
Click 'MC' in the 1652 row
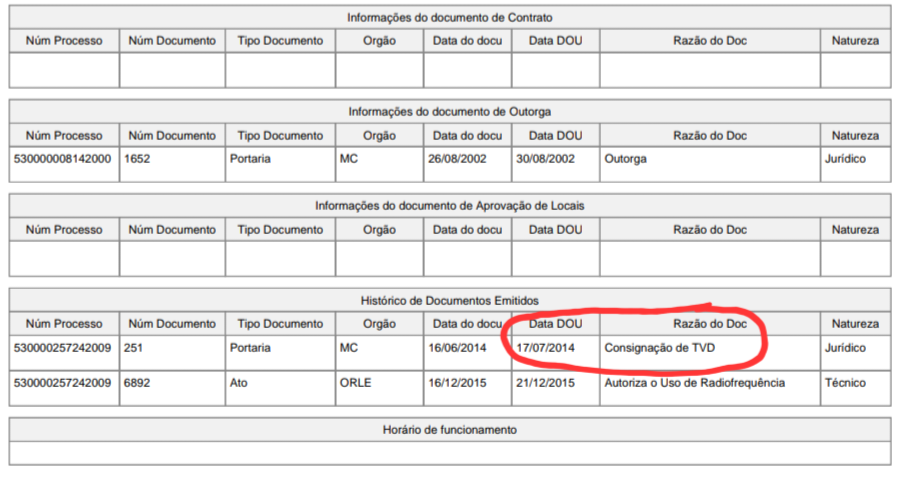tap(349, 159)
